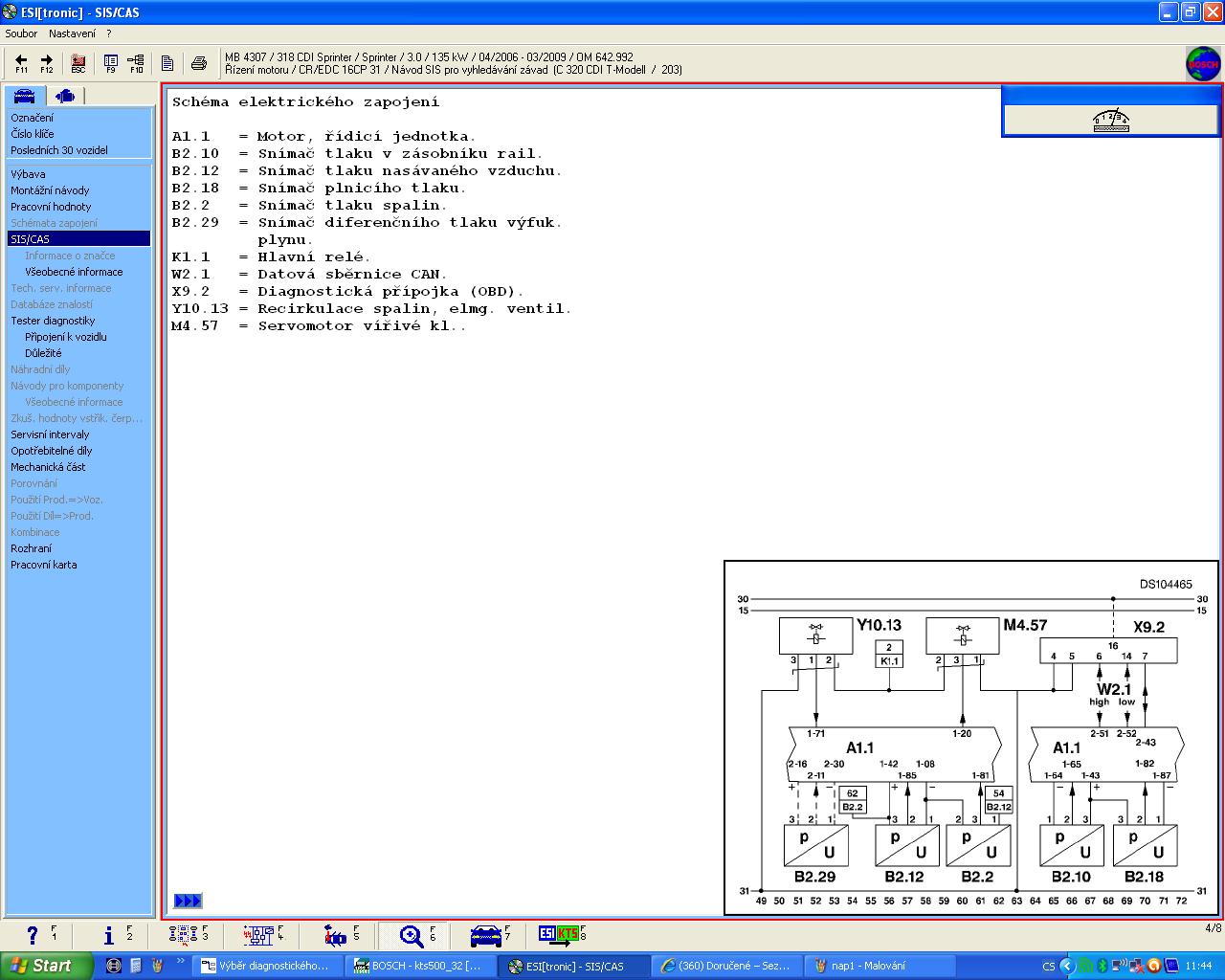Open Posledních 30 vozidel
This screenshot has height=980, width=1225.
click(59, 150)
